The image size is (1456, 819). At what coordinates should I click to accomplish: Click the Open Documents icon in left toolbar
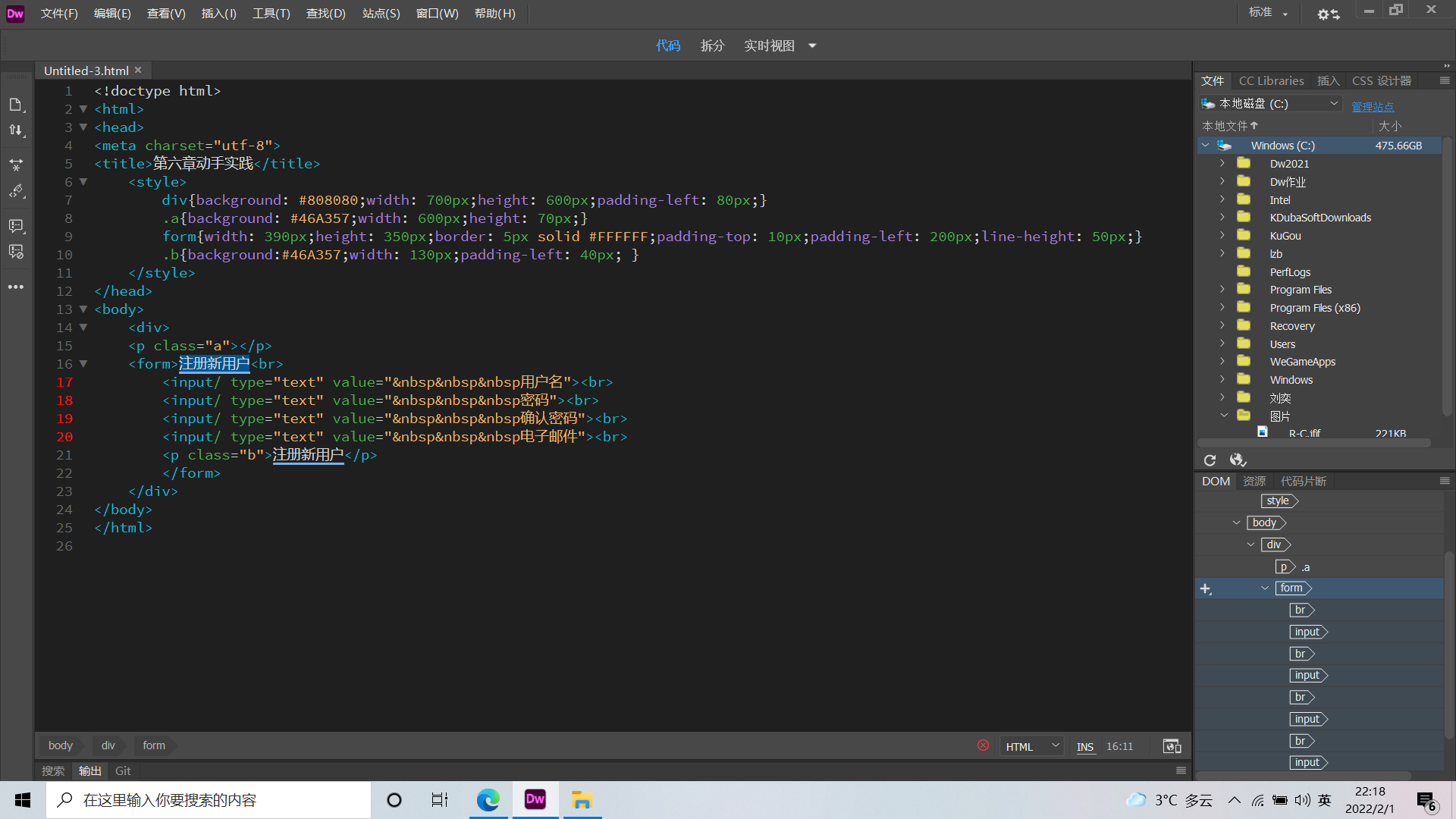pos(16,105)
